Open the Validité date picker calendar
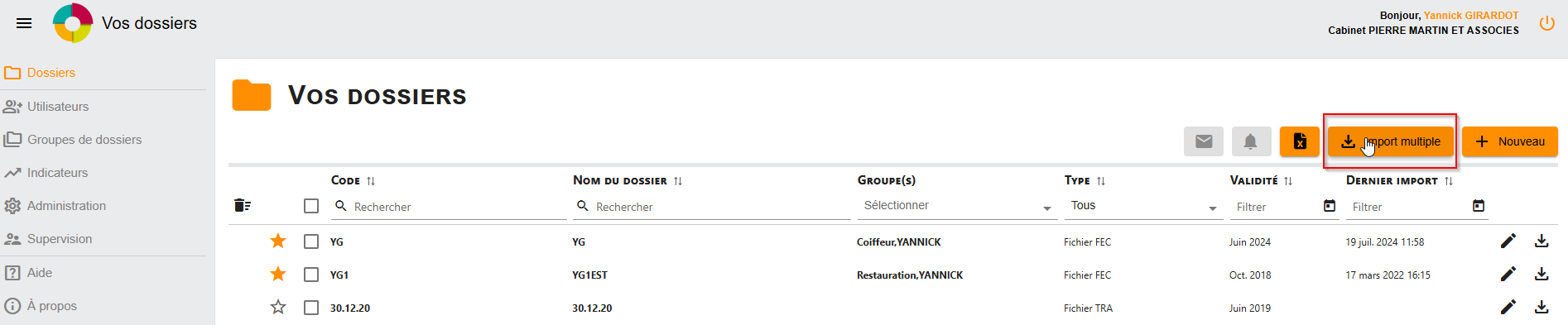 pyautogui.click(x=1330, y=206)
